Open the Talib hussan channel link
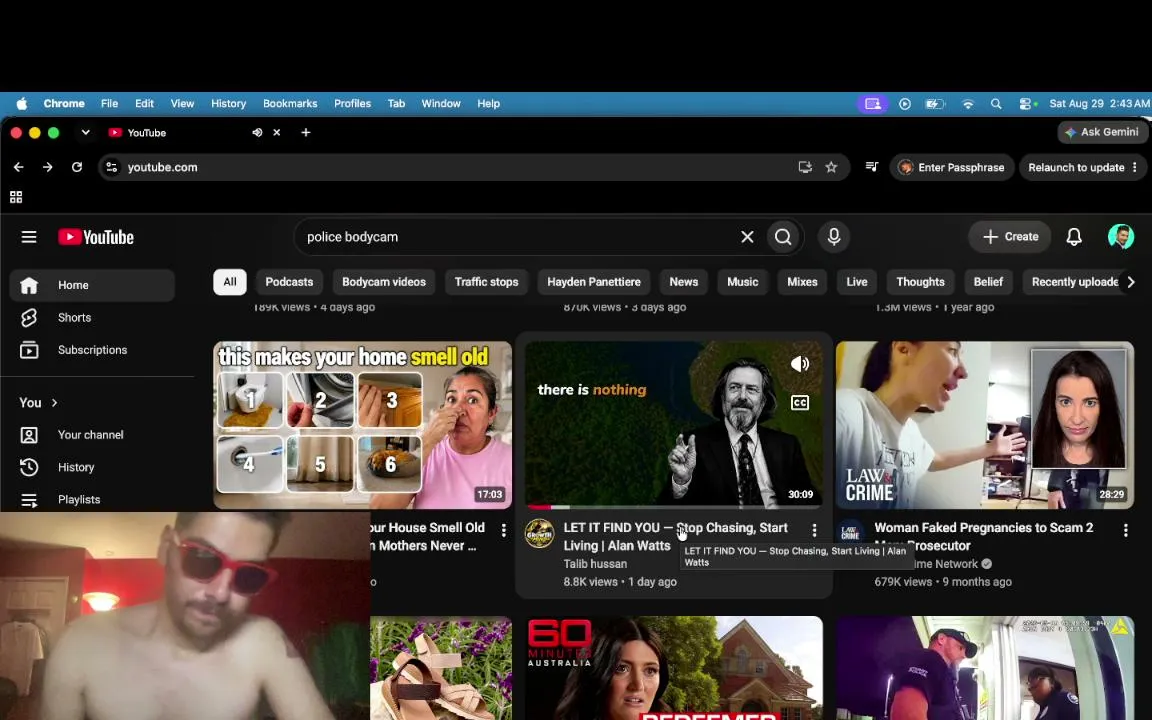Image resolution: width=1152 pixels, height=720 pixels. pyautogui.click(x=595, y=564)
